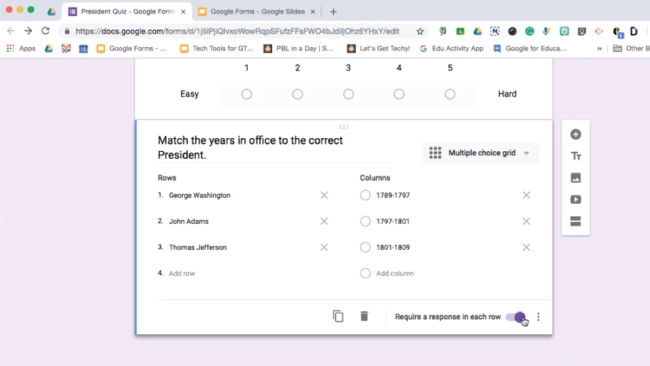Switch to the Google Forms - Google Slides tab
The image size is (650, 366).
(257, 12)
